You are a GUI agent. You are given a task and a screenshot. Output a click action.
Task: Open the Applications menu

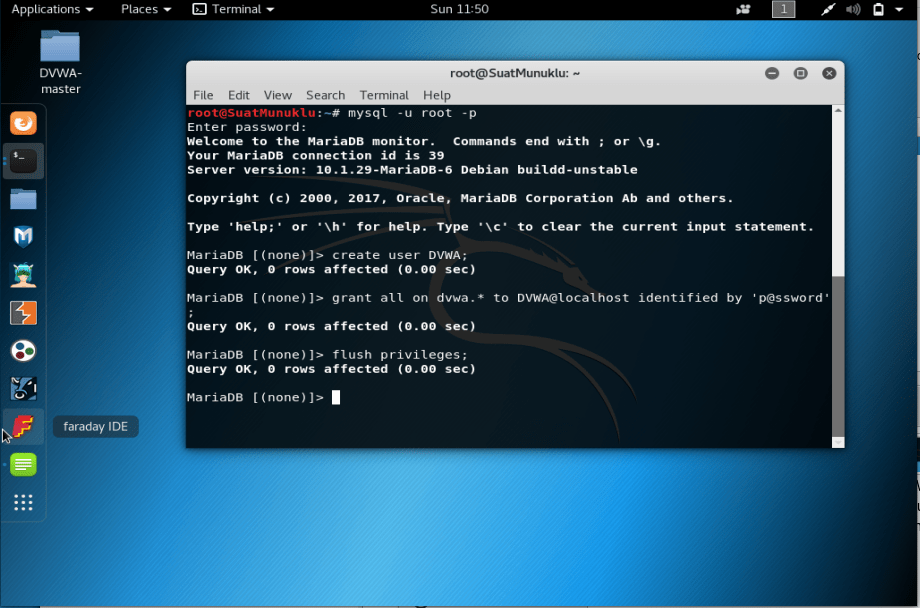pyautogui.click(x=52, y=9)
